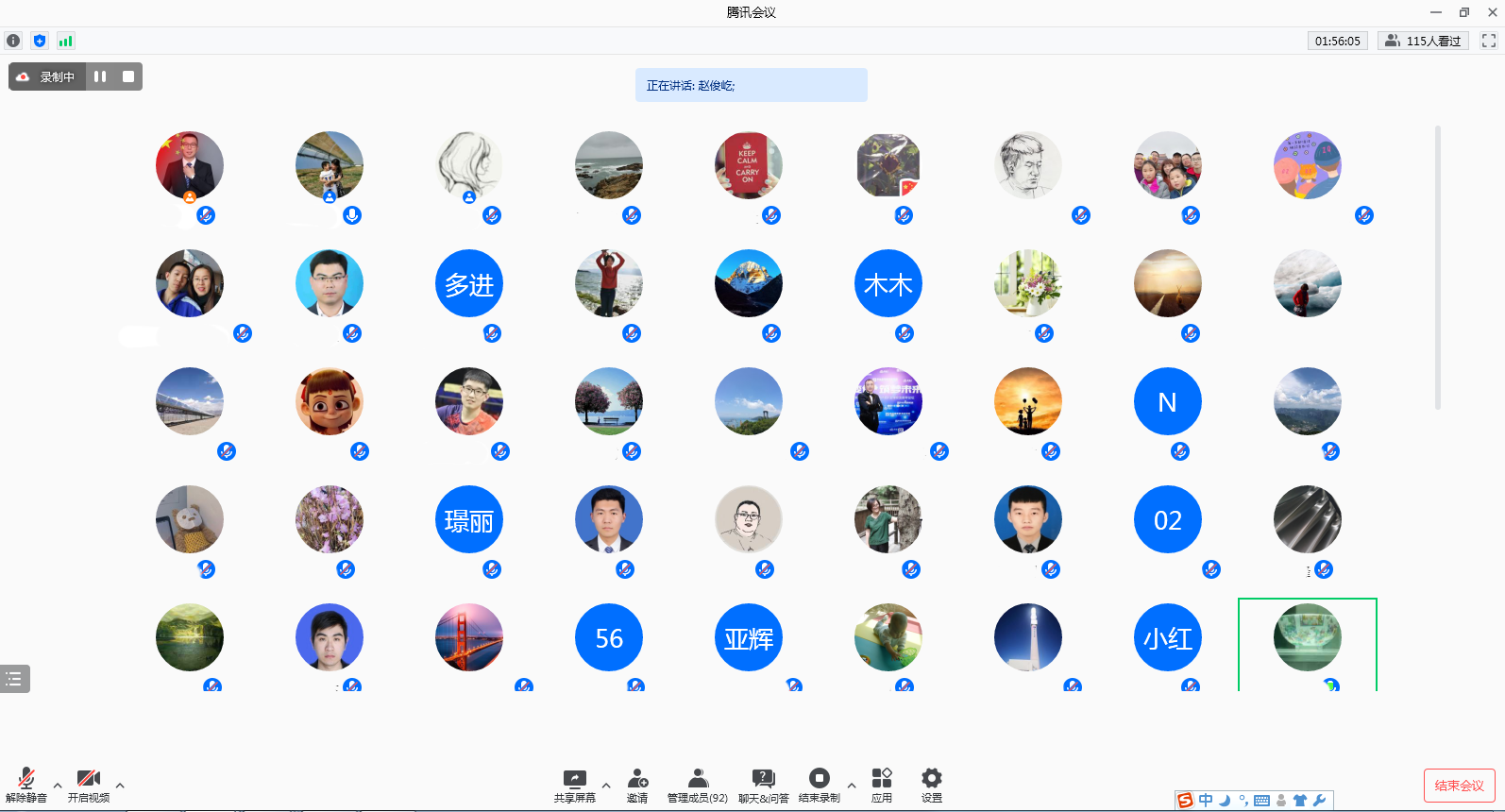Screen dimensions: 1505x812
Task: Unmute microphone with 解除静音
Action: pos(26,784)
